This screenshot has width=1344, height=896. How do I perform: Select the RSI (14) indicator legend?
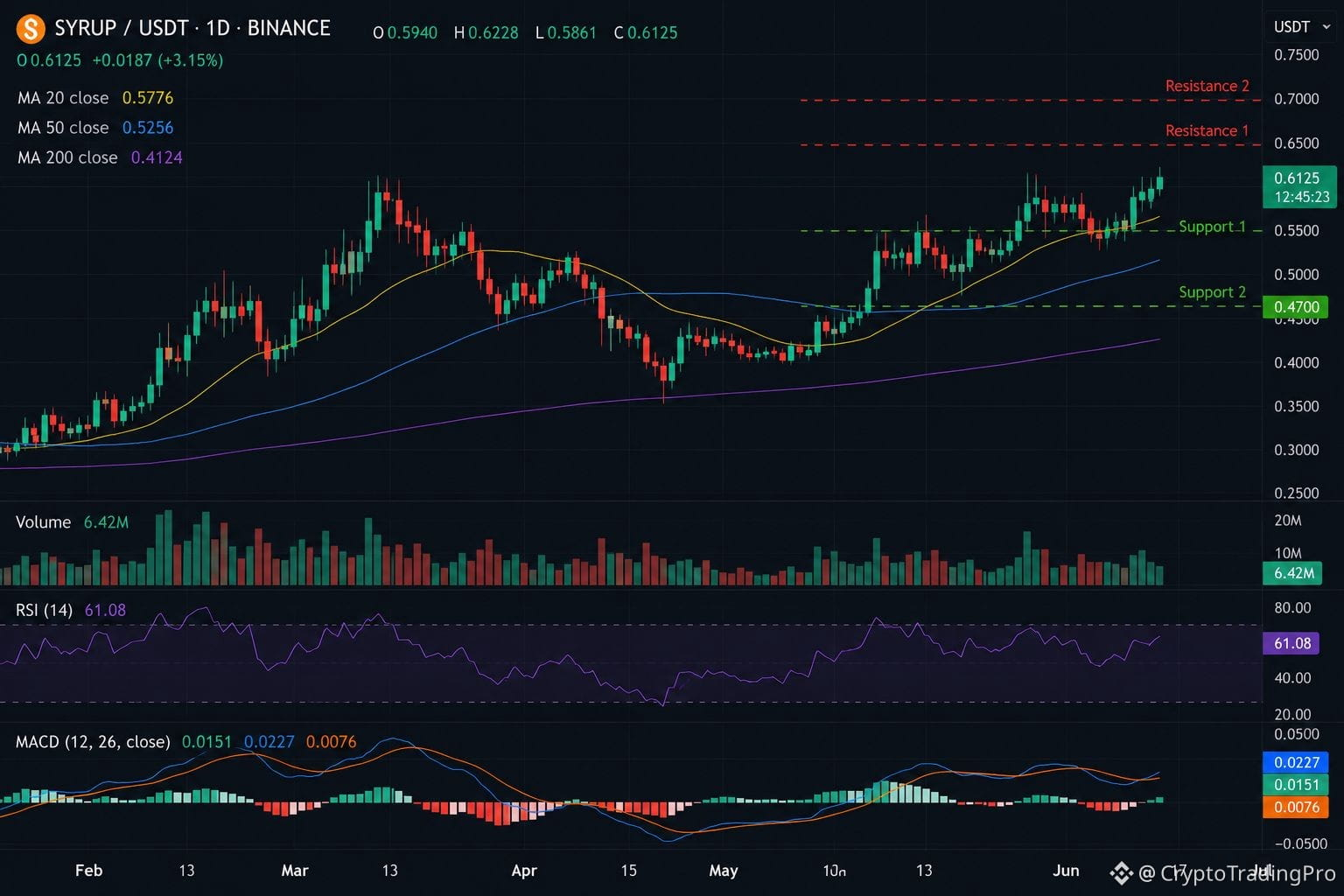click(71, 611)
